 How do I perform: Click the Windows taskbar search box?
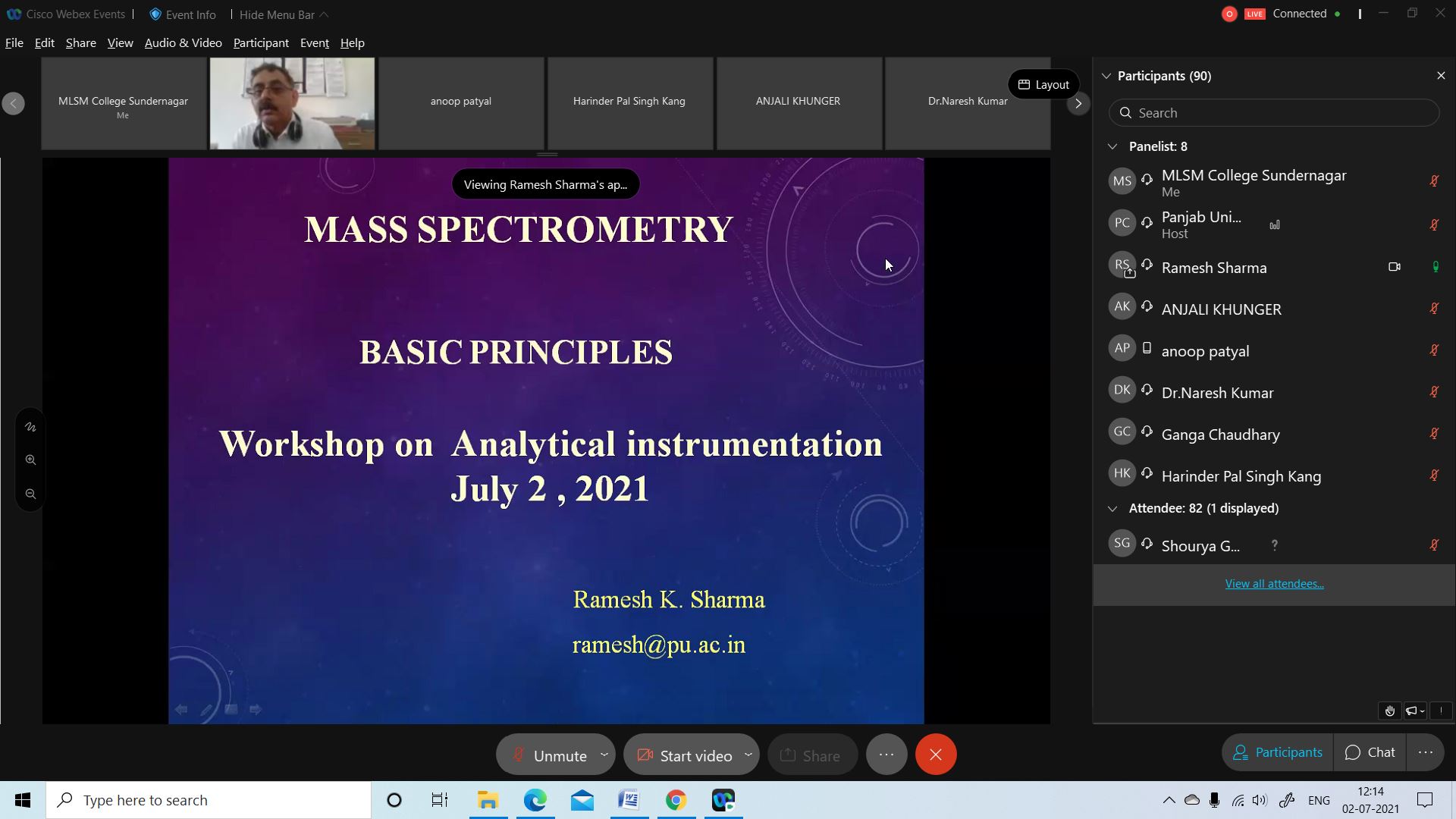(x=209, y=800)
